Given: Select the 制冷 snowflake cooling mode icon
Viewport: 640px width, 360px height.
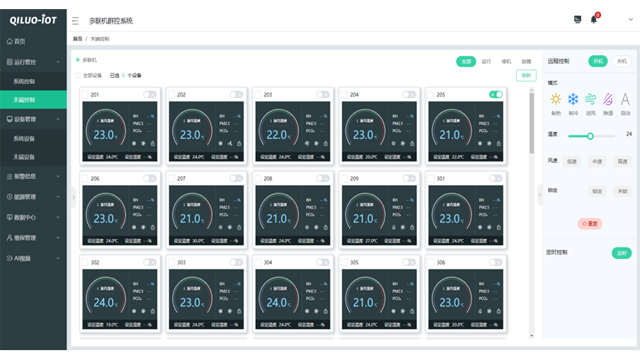Looking at the screenshot, I should (573, 99).
